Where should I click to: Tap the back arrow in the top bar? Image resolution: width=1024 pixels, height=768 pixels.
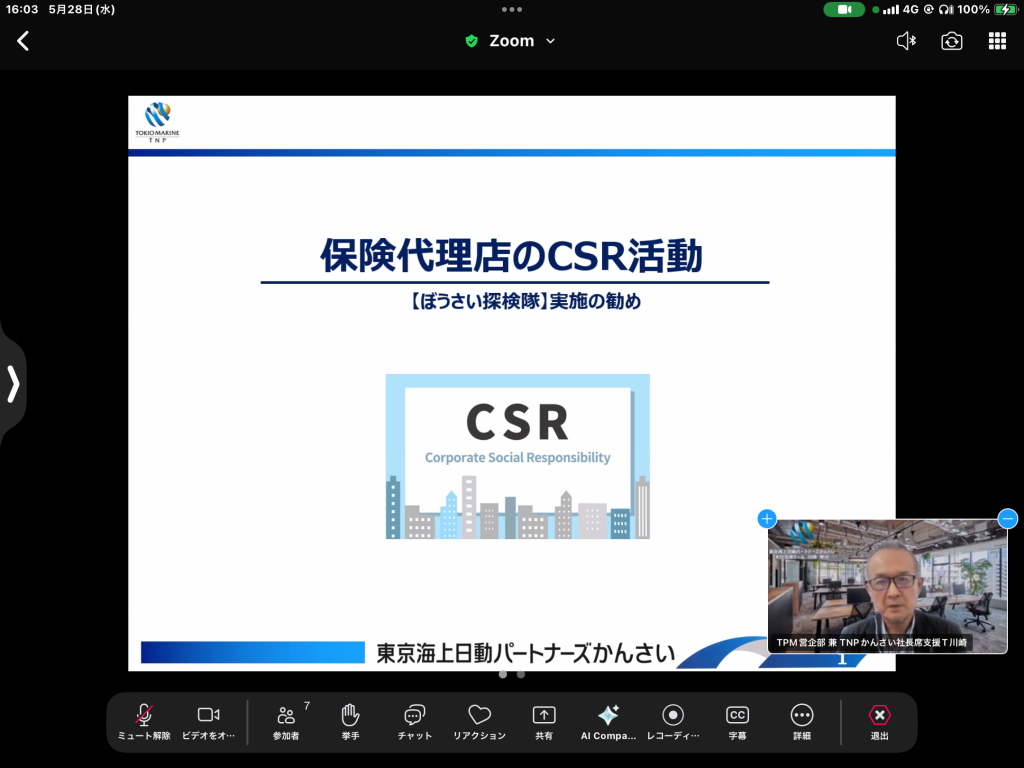coord(23,41)
